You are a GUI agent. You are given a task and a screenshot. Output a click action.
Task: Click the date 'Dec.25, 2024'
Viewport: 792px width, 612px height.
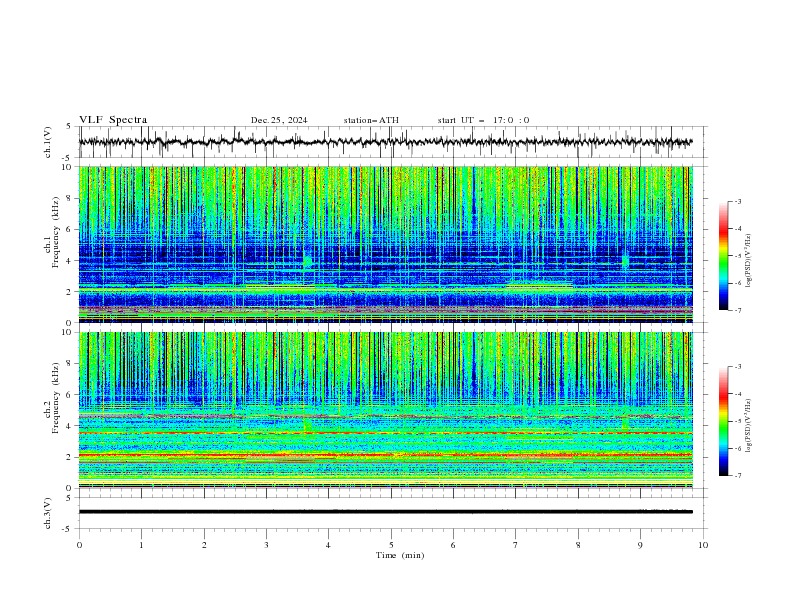tap(279, 120)
